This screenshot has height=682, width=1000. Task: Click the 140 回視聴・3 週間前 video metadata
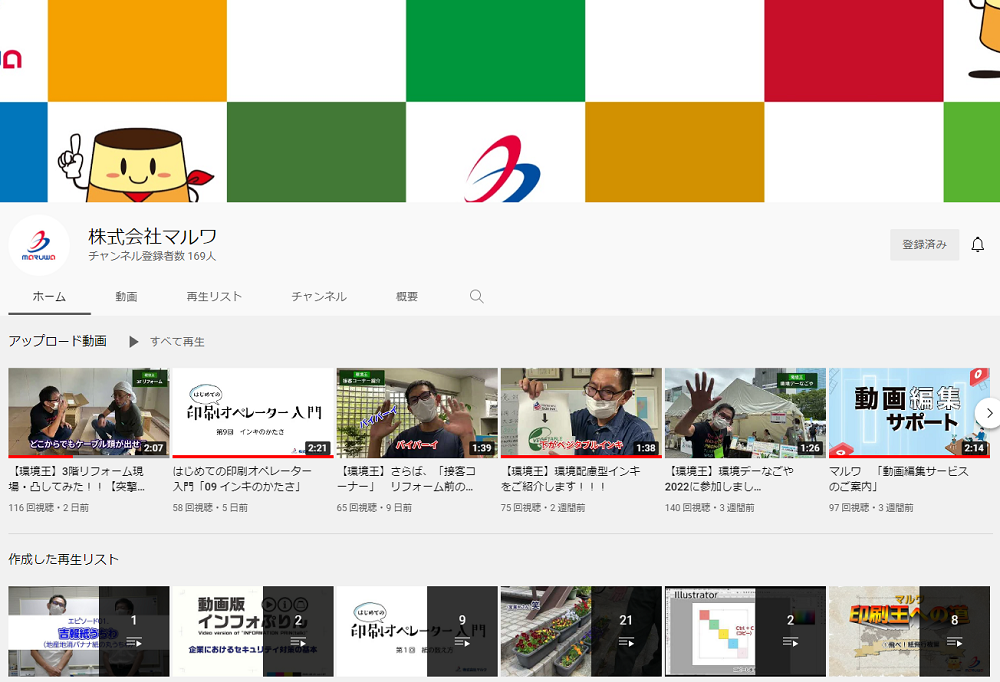pos(709,508)
